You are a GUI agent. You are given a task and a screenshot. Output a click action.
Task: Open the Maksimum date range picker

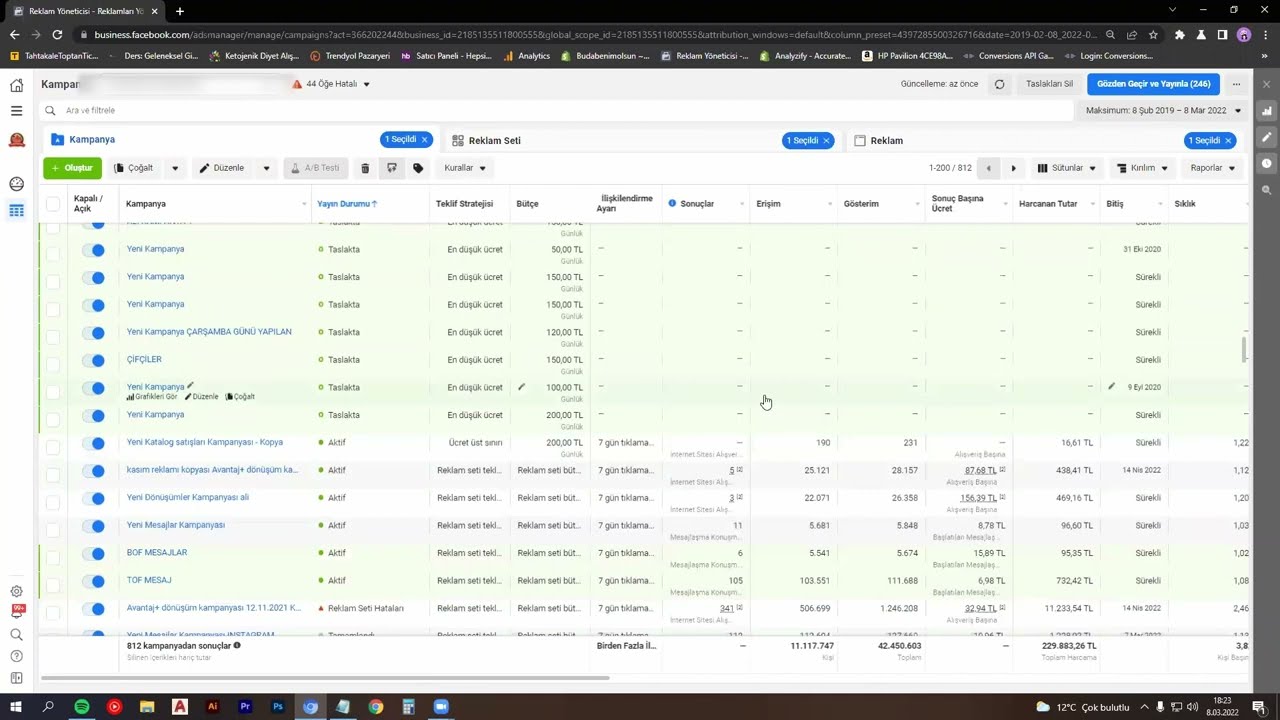coord(1163,111)
